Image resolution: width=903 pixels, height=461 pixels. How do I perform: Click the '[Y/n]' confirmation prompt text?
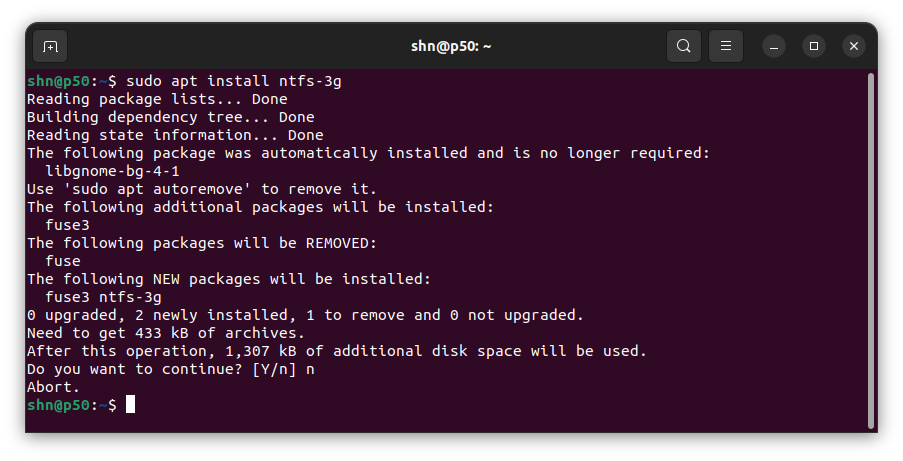point(274,369)
